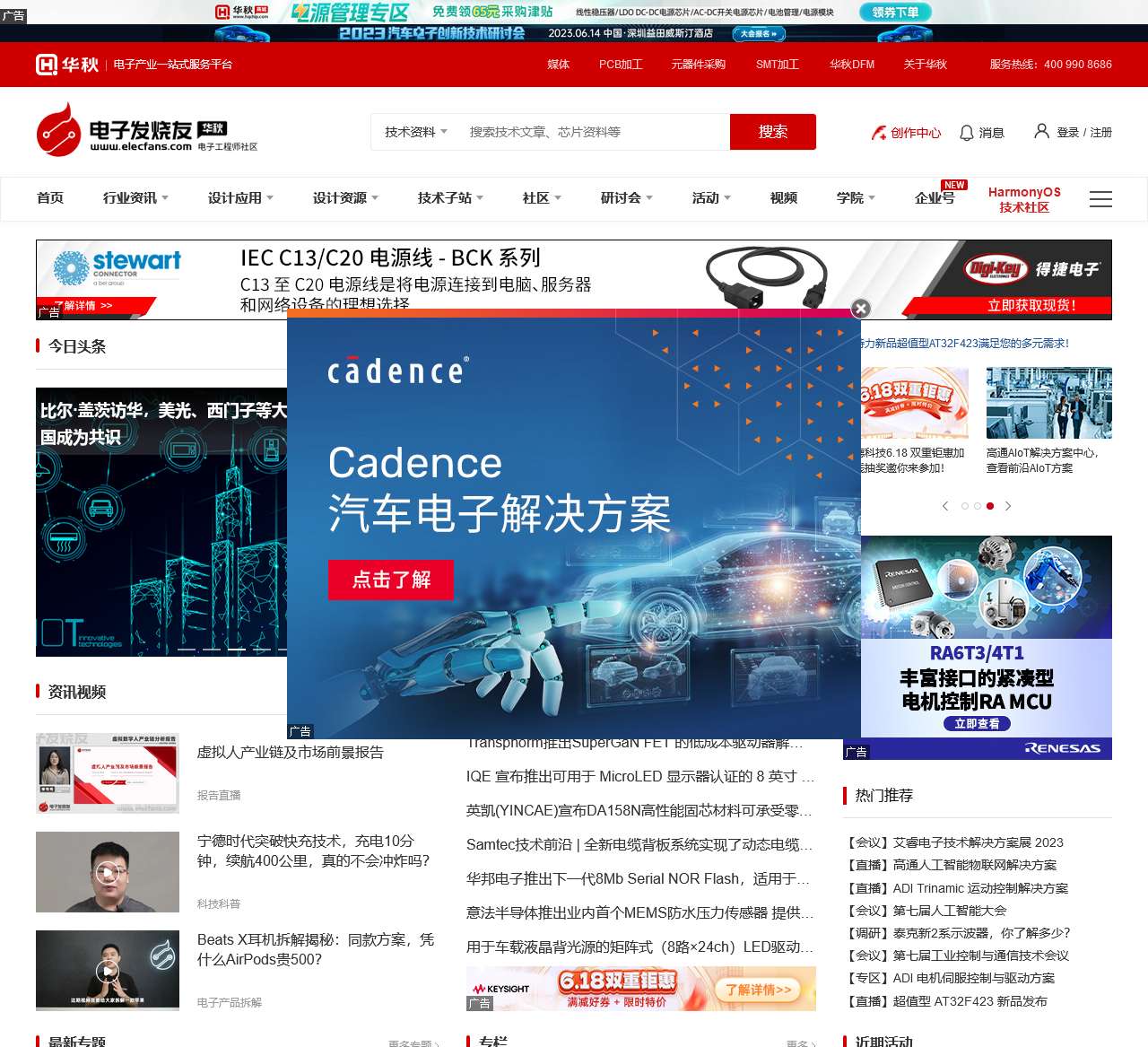Viewport: 1148px width, 1047px height.
Task: Click 了解详情 on the Stewart Connector banner
Action: point(87,306)
